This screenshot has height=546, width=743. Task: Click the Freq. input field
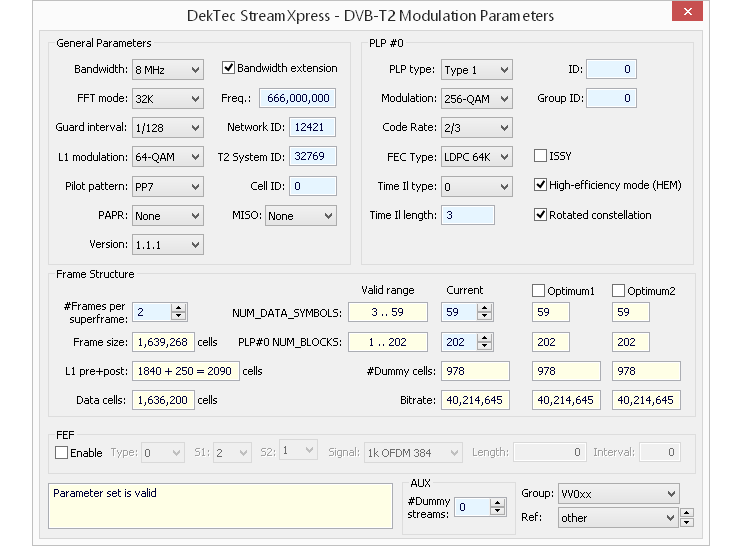(x=298, y=98)
